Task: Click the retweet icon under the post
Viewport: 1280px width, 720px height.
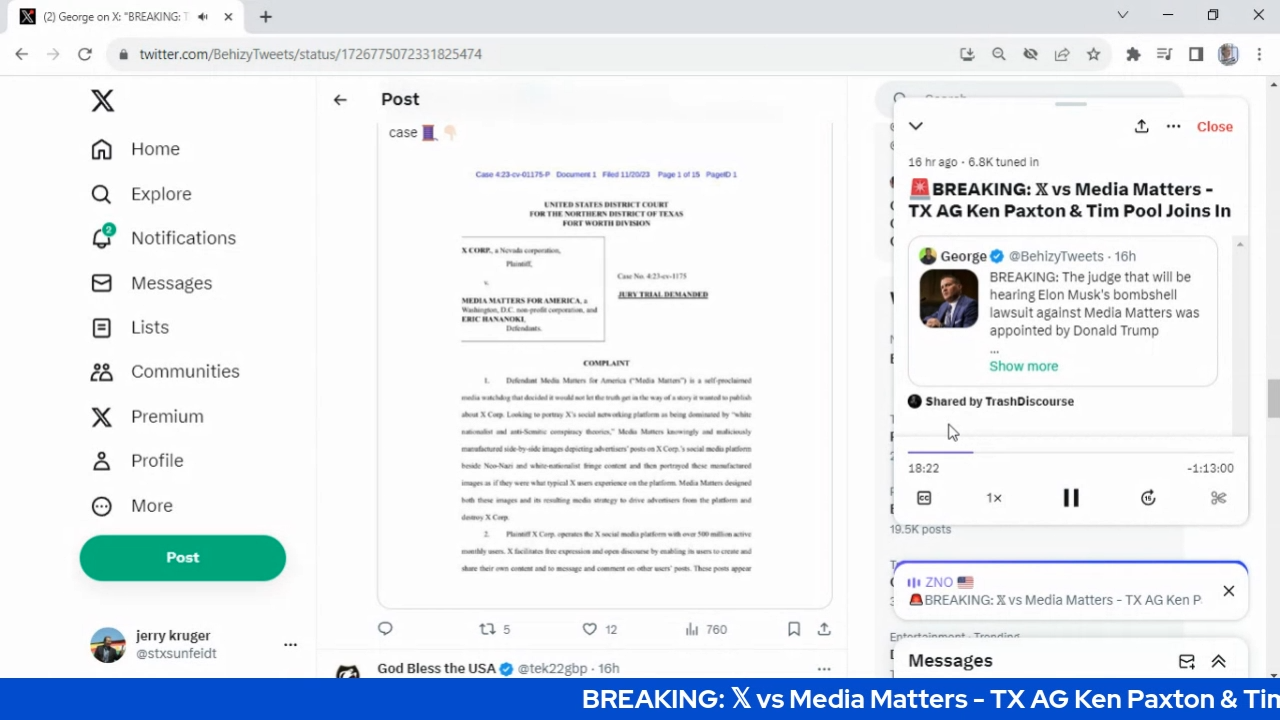Action: click(488, 629)
